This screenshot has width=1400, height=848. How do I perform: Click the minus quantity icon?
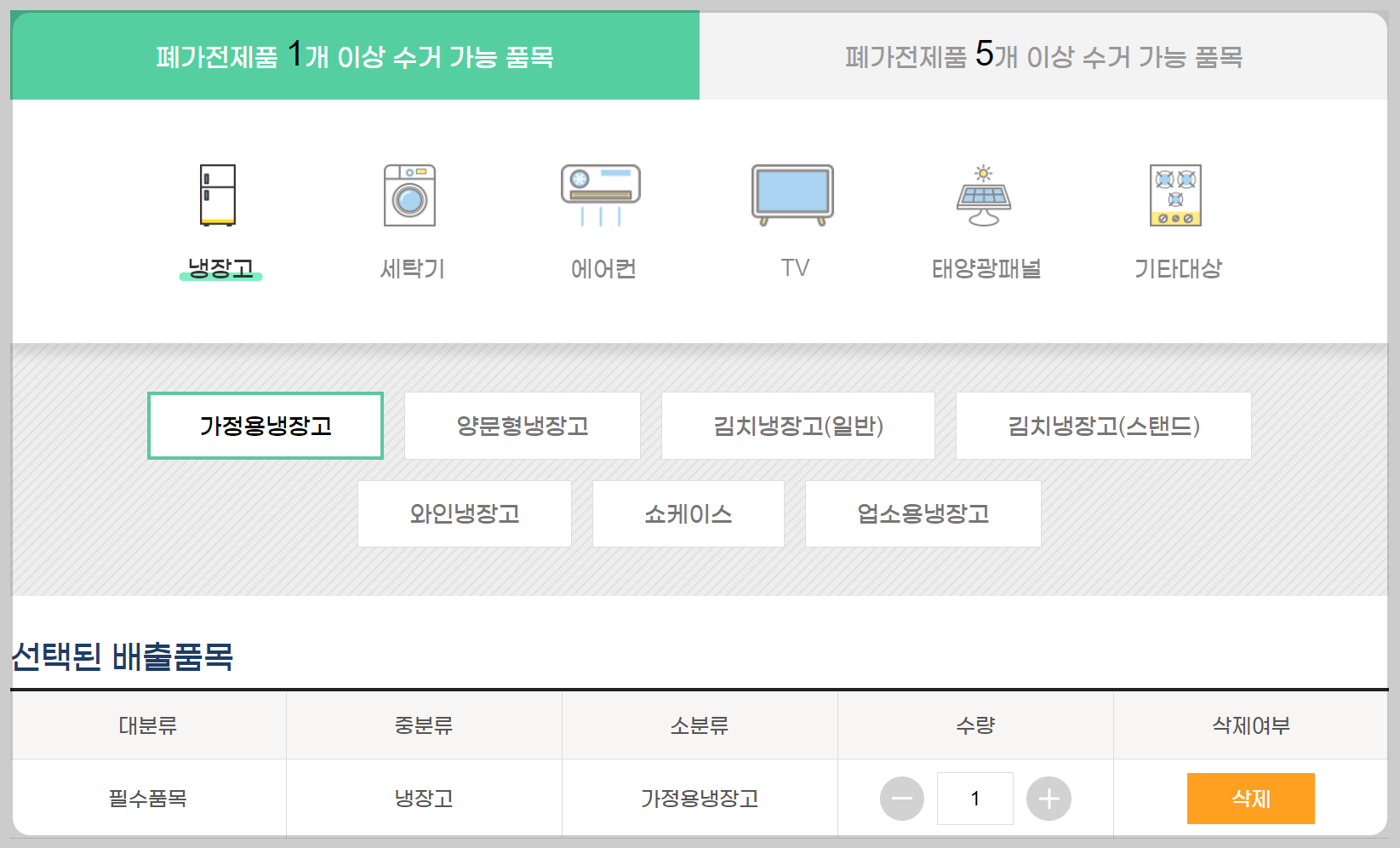[x=902, y=798]
